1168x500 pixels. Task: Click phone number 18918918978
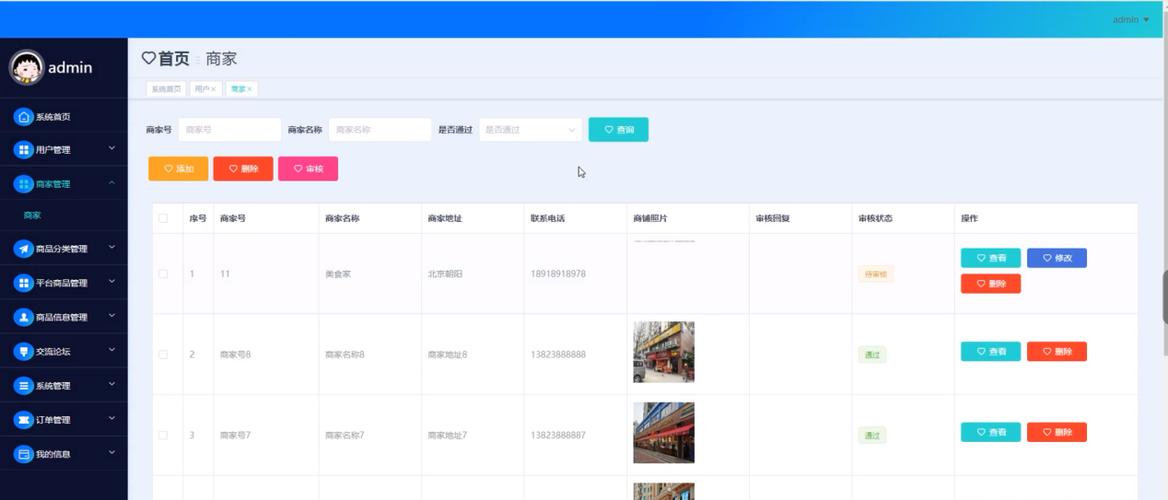[x=558, y=274]
